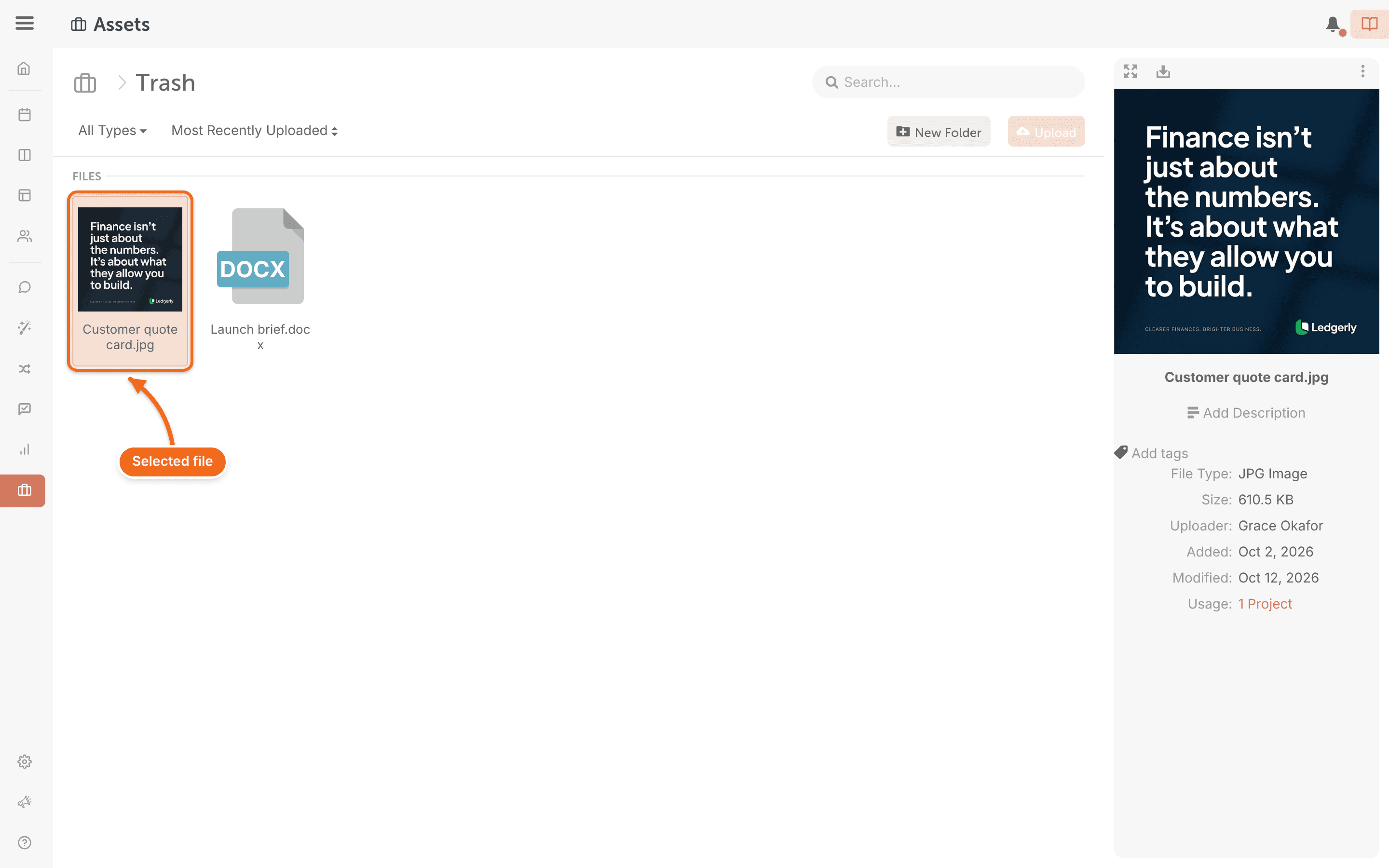The height and width of the screenshot is (868, 1389).
Task: Open the Most Recently Uploaded sort dropdown
Action: [x=254, y=130]
